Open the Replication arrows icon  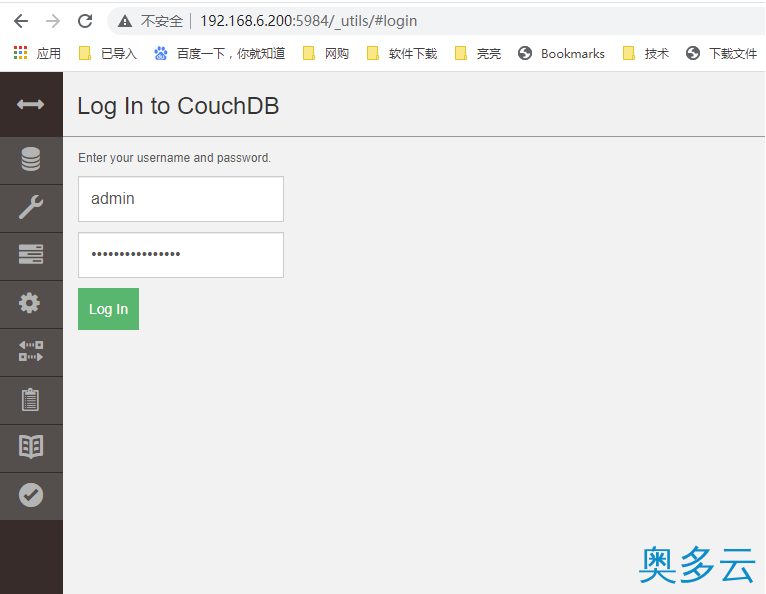(31, 351)
